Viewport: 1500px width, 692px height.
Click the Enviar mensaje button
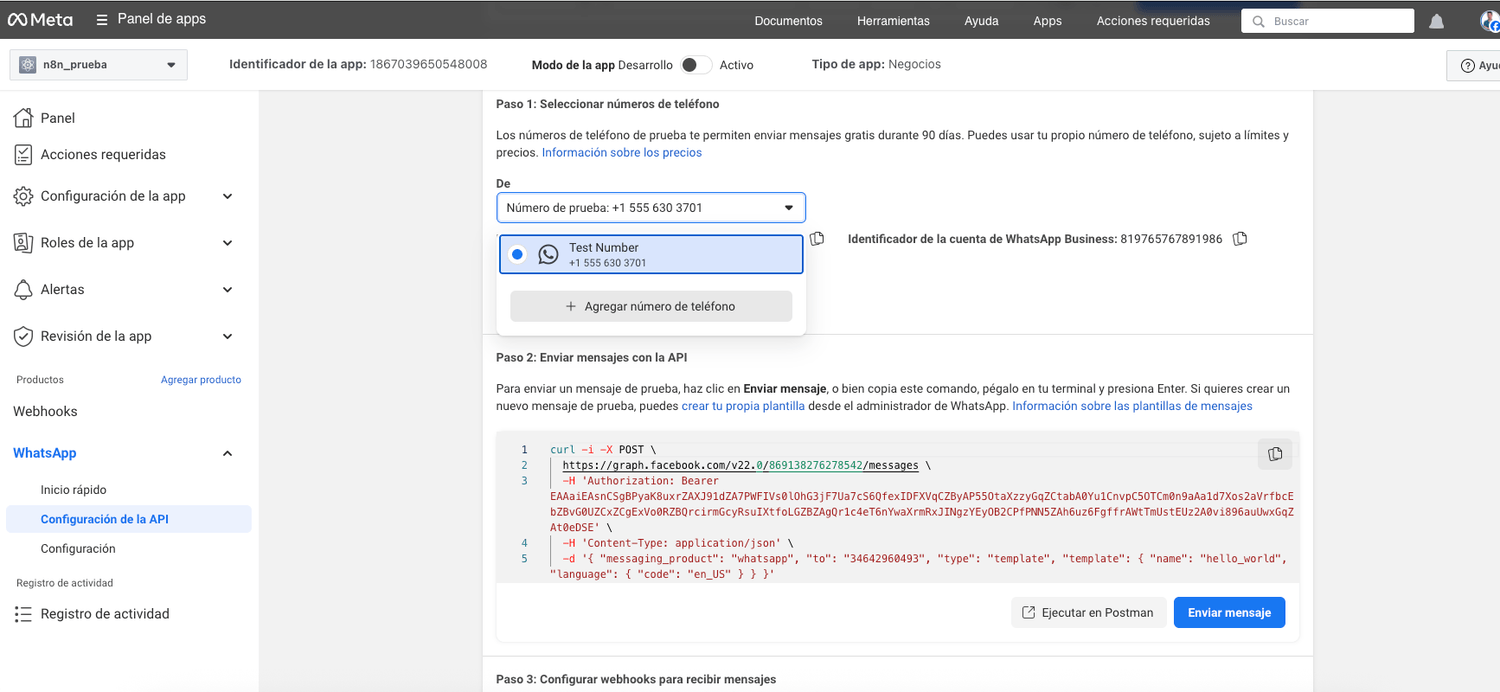tap(1229, 612)
